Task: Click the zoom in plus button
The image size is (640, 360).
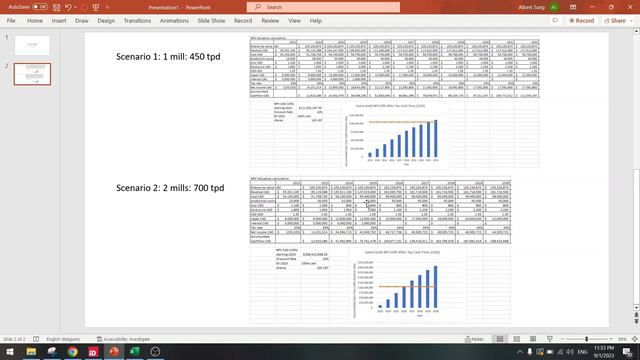Action: click(x=611, y=339)
